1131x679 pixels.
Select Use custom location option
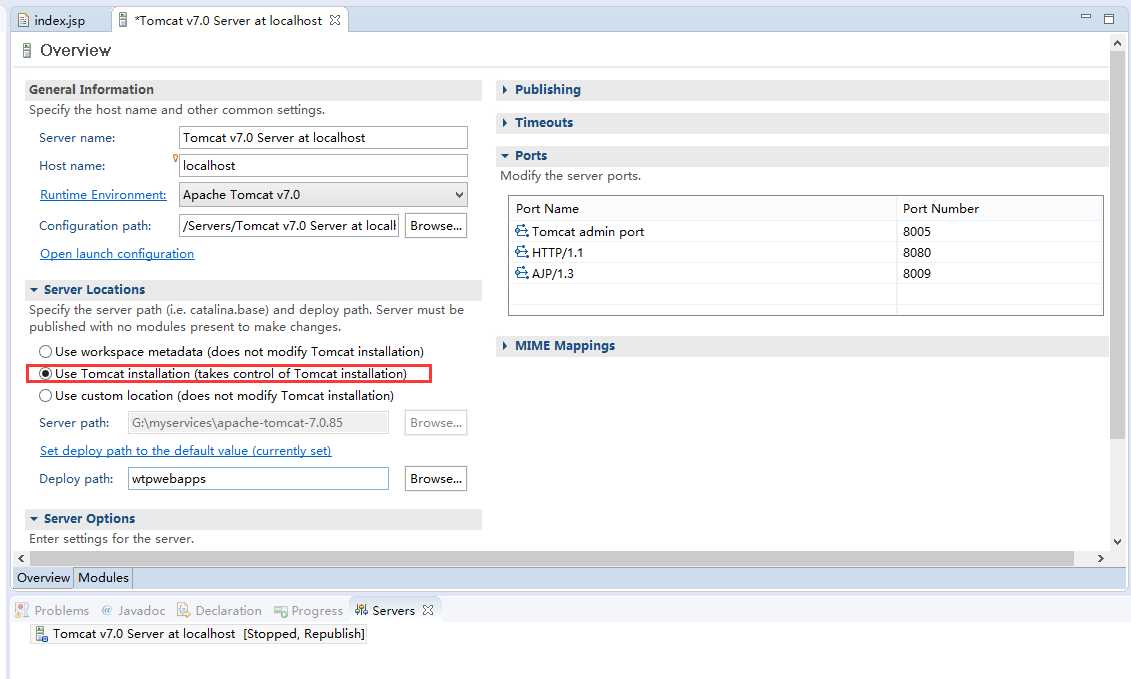point(45,395)
